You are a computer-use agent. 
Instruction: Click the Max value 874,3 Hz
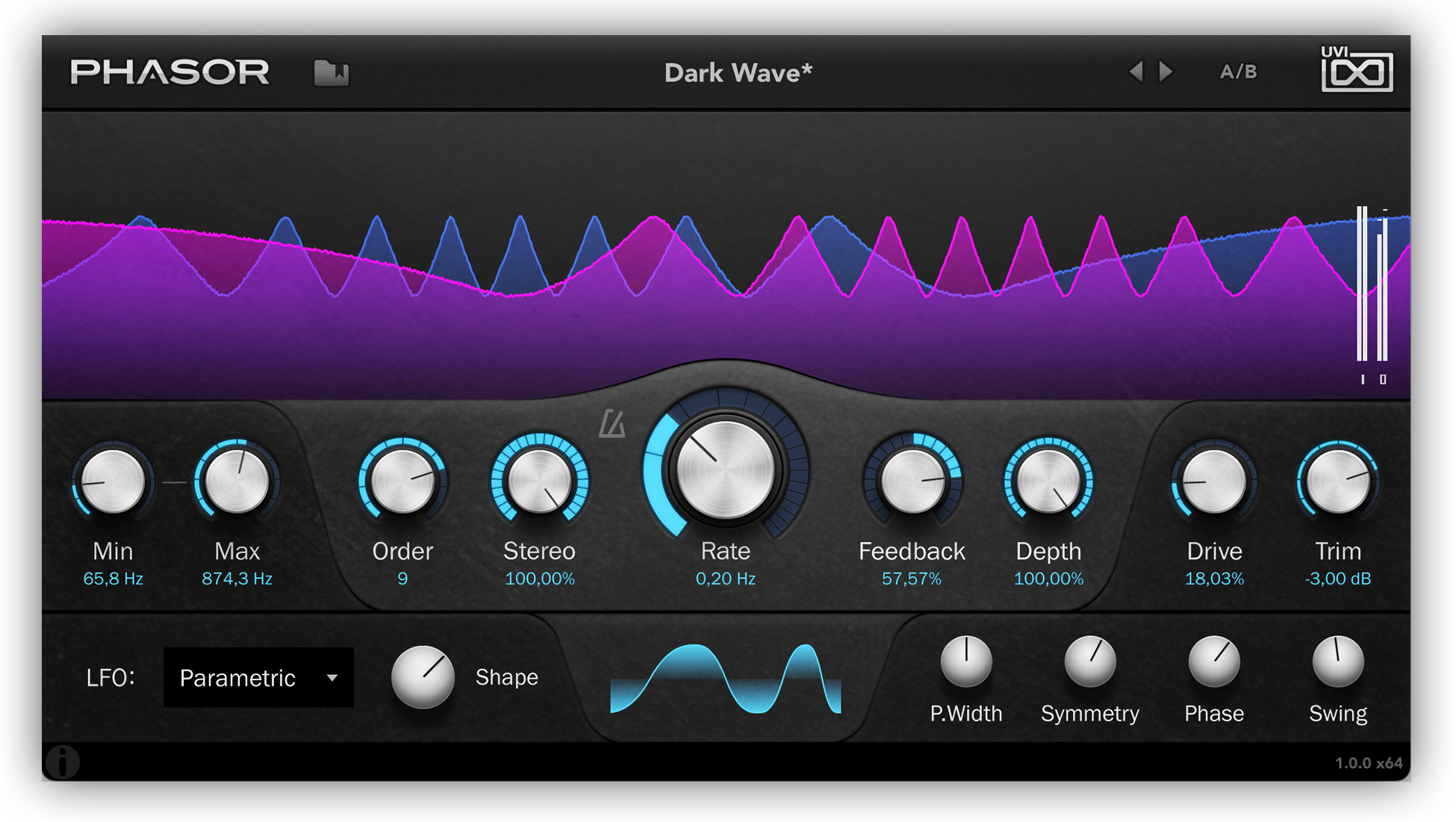237,579
